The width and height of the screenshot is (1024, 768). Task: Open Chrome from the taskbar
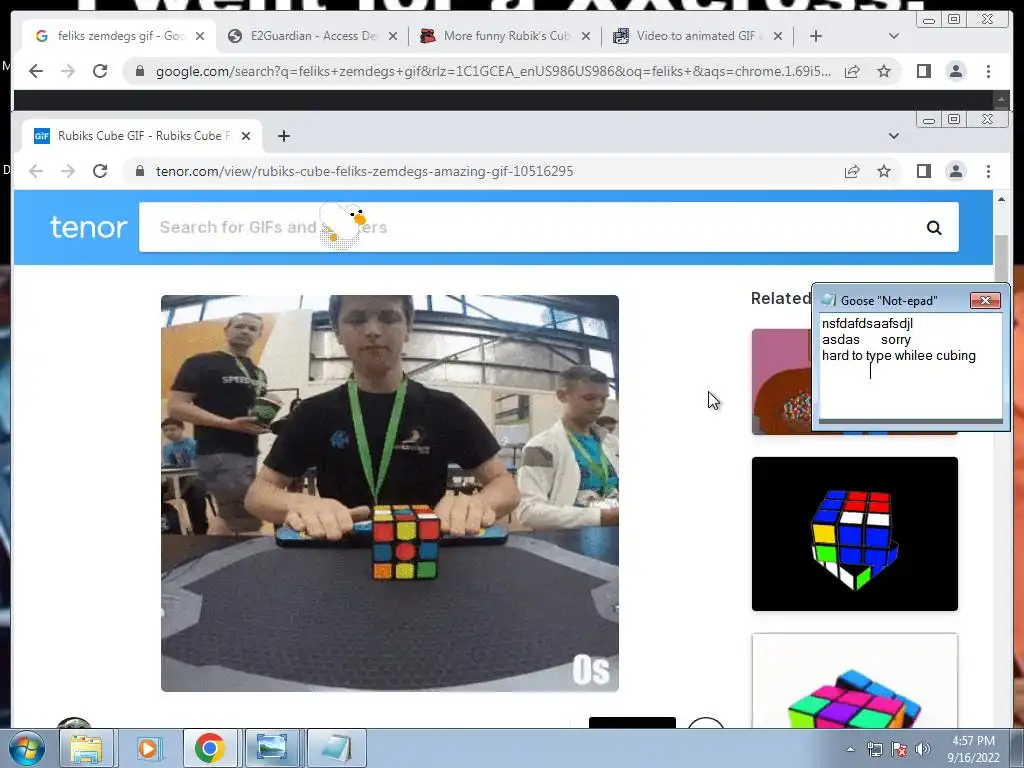pyautogui.click(x=209, y=748)
